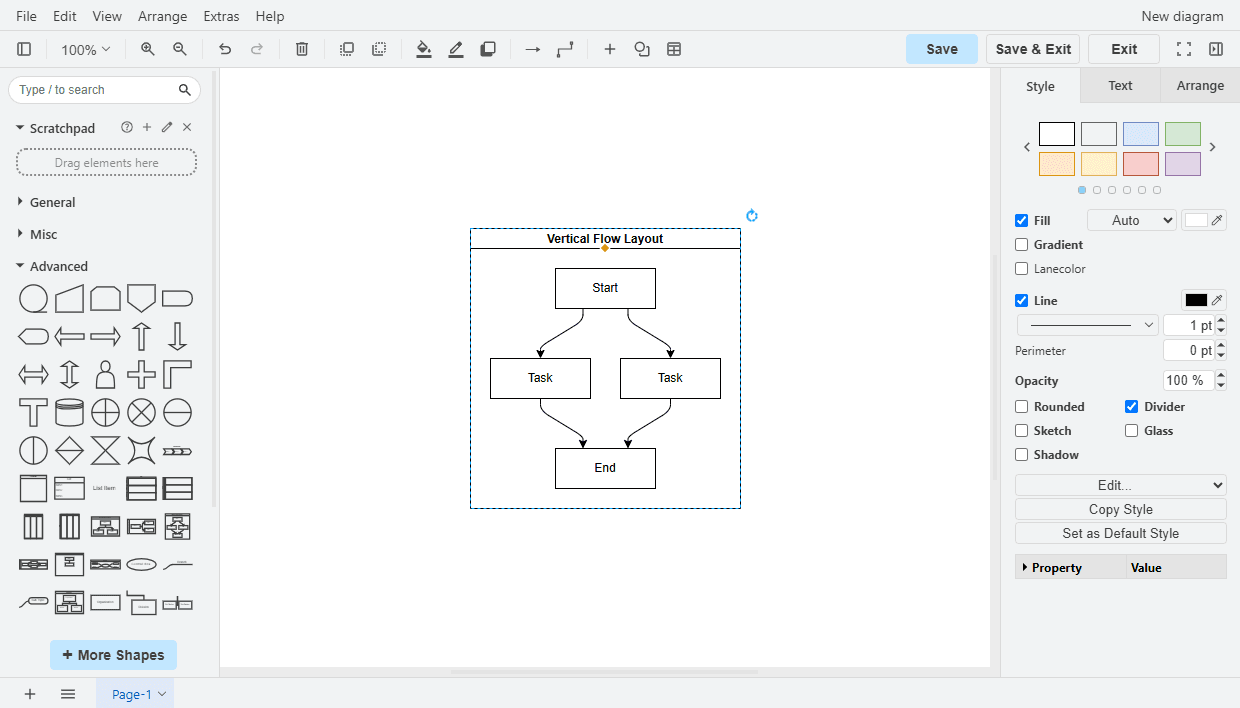Viewport: 1240px width, 708px height.
Task: Expand the General shapes section
Action: [52, 202]
